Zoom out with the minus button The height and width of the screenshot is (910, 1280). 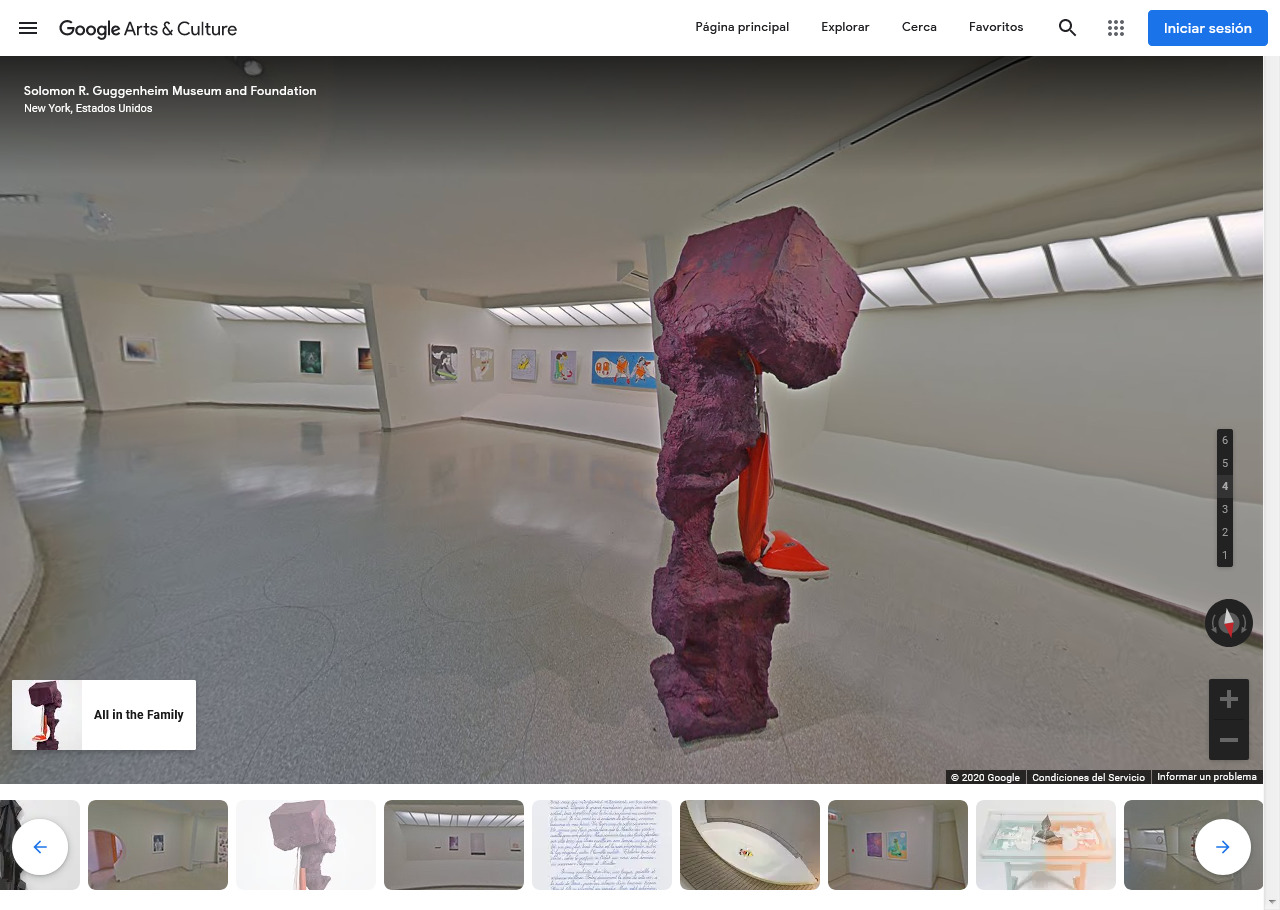pyautogui.click(x=1229, y=740)
